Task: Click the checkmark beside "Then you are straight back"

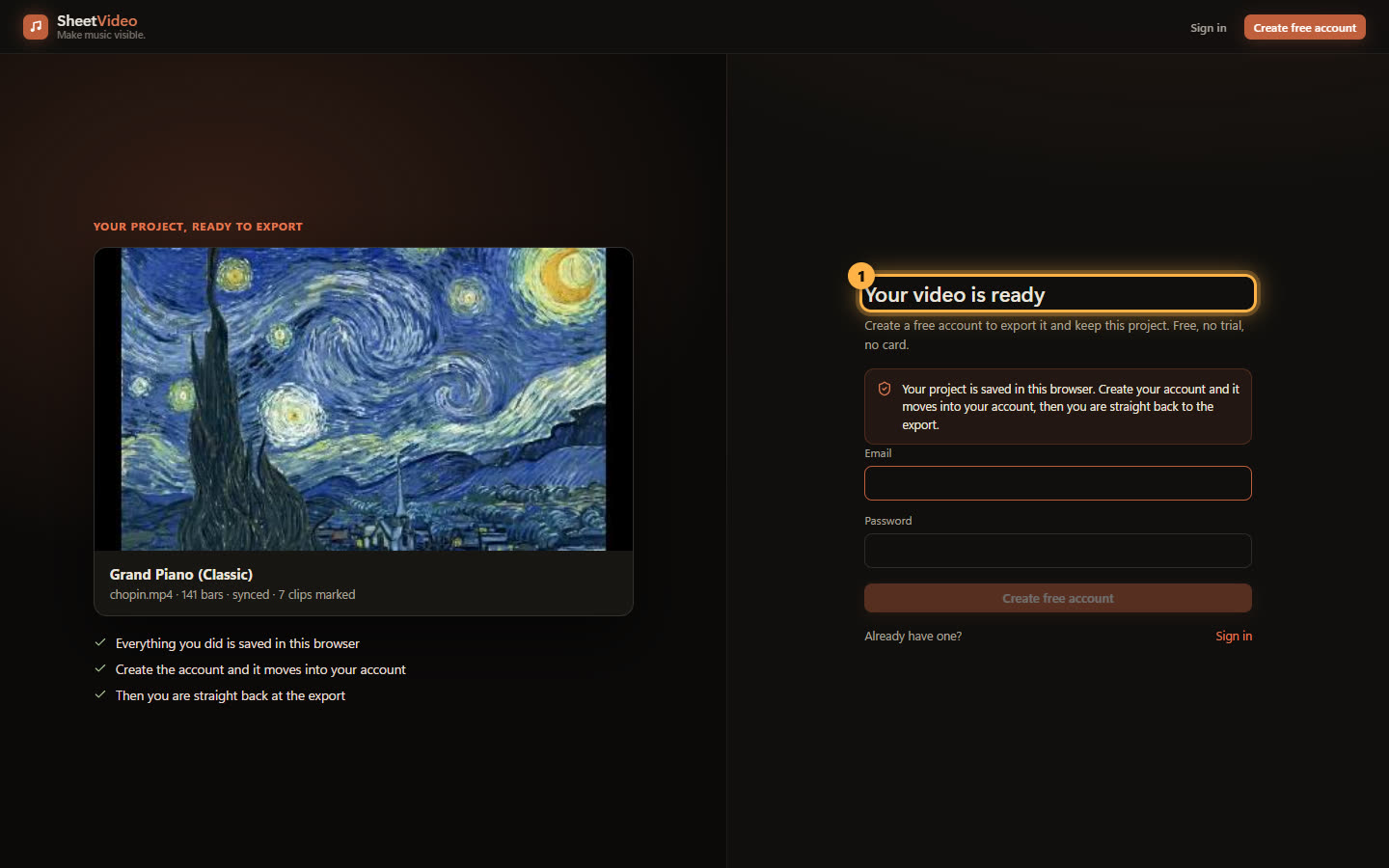Action: tap(100, 694)
